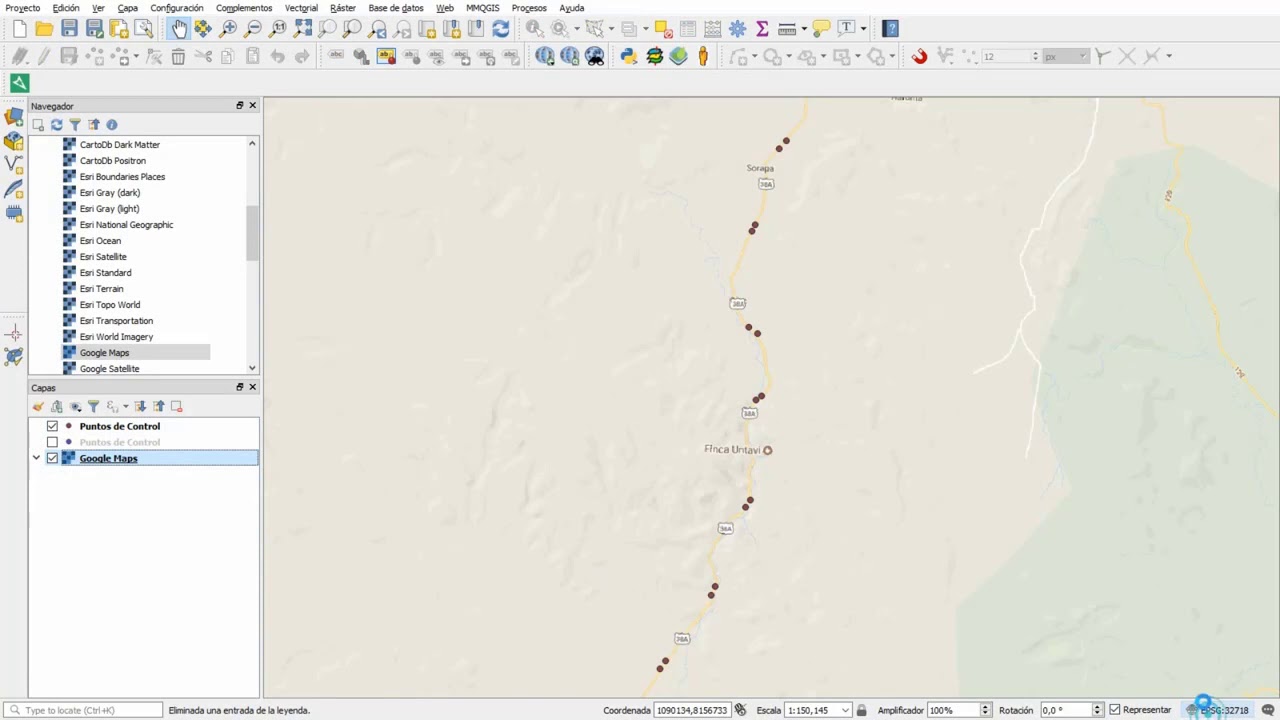Image resolution: width=1280 pixels, height=720 pixels.
Task: Open the text annotation tool dropdown arrow
Action: pos(863,28)
